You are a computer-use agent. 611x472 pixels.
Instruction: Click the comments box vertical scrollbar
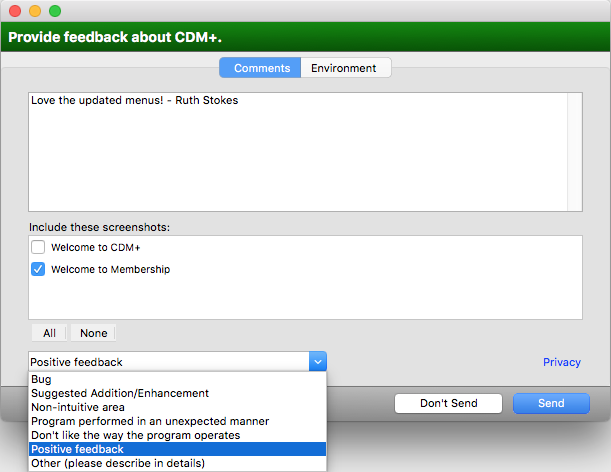[x=574, y=152]
